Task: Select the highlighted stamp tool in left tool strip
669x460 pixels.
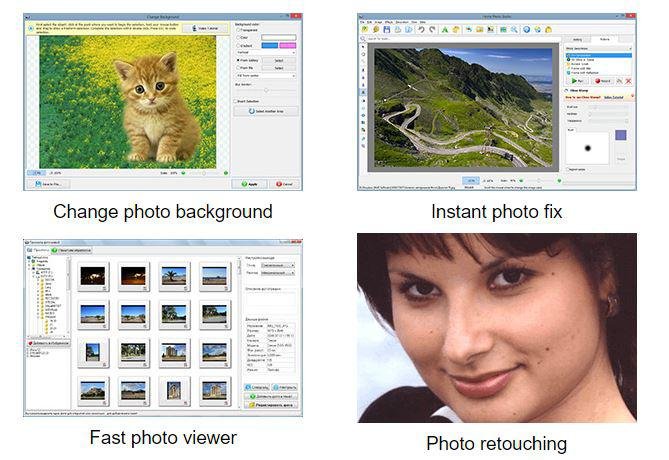Action: pos(363,92)
